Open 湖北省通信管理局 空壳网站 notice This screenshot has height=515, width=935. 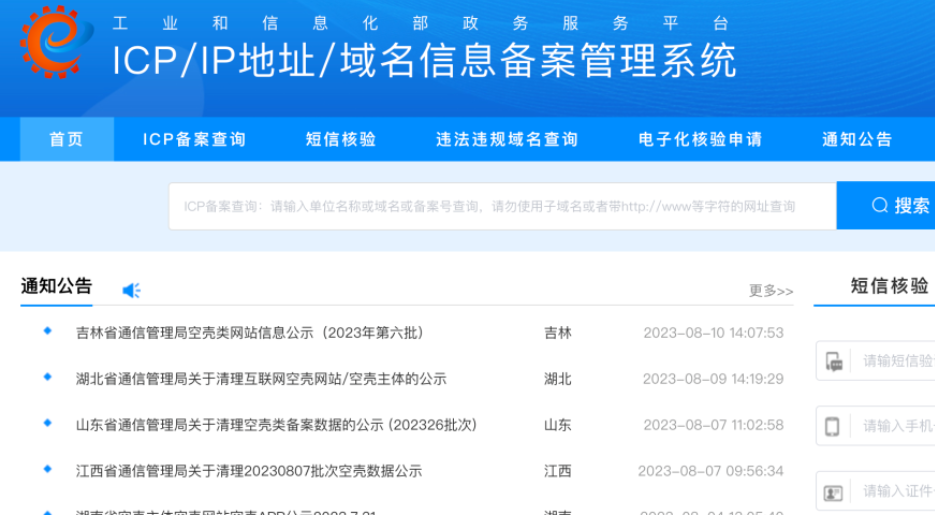[261, 379]
